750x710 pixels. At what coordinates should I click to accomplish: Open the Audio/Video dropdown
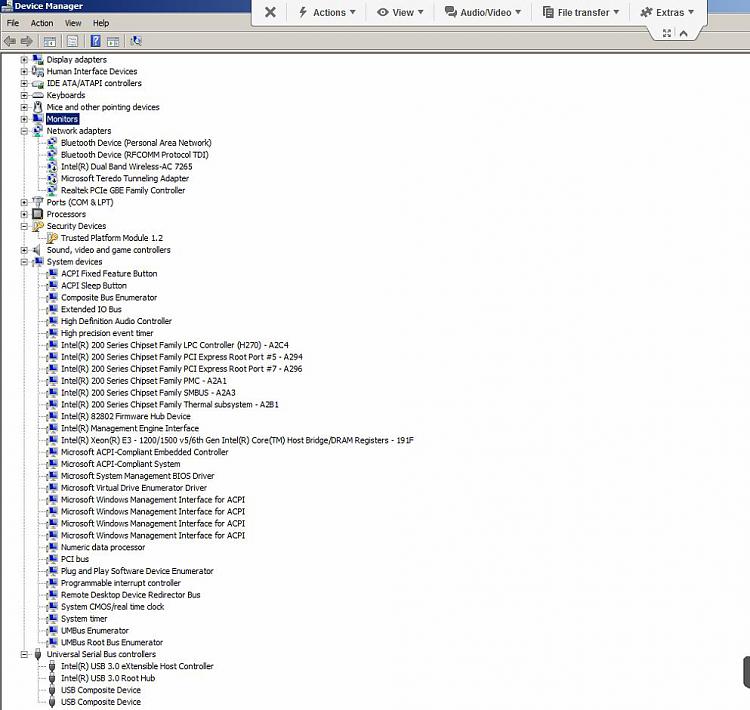[x=483, y=12]
